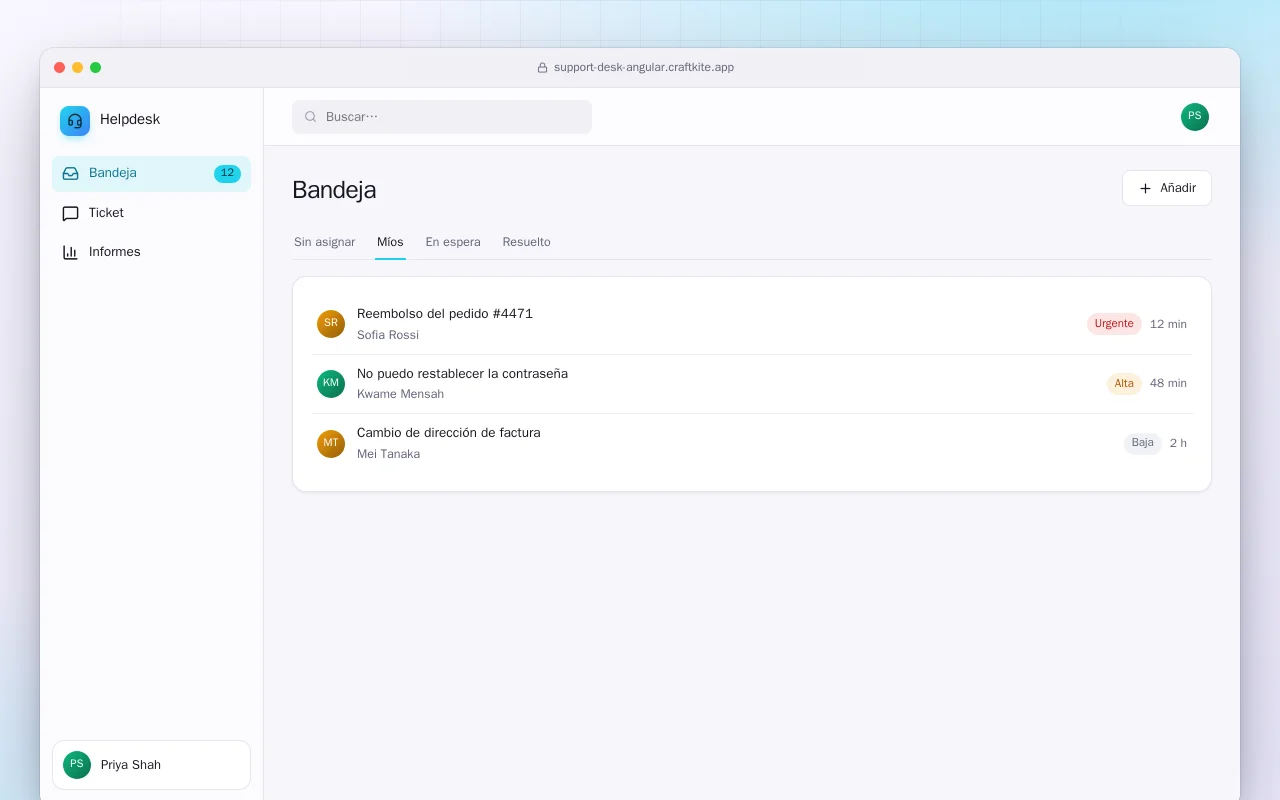Click the support-desk-angular.craftkite.app URL
This screenshot has height=800, width=1280.
(x=644, y=68)
